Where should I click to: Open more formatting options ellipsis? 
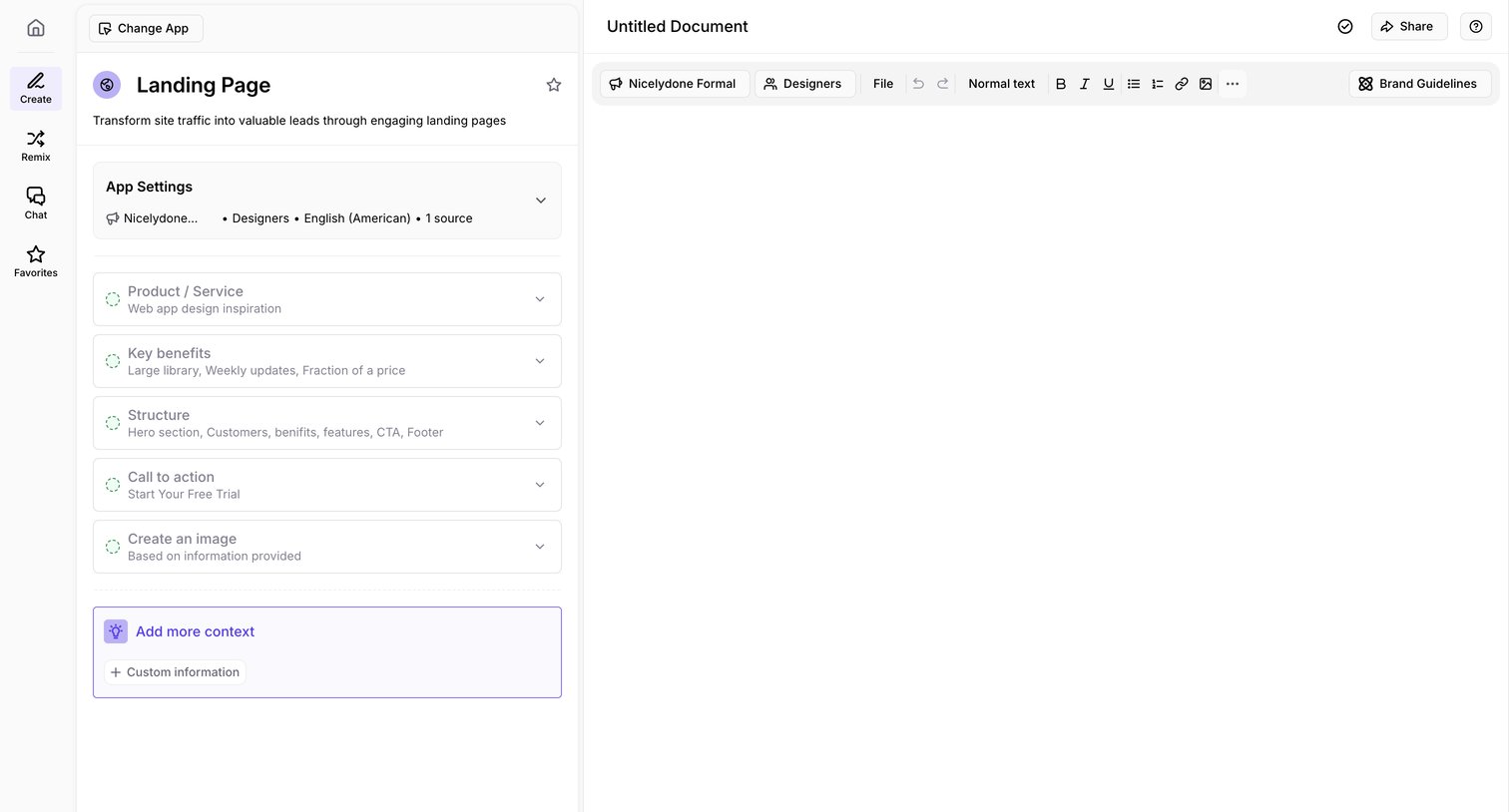point(1233,84)
